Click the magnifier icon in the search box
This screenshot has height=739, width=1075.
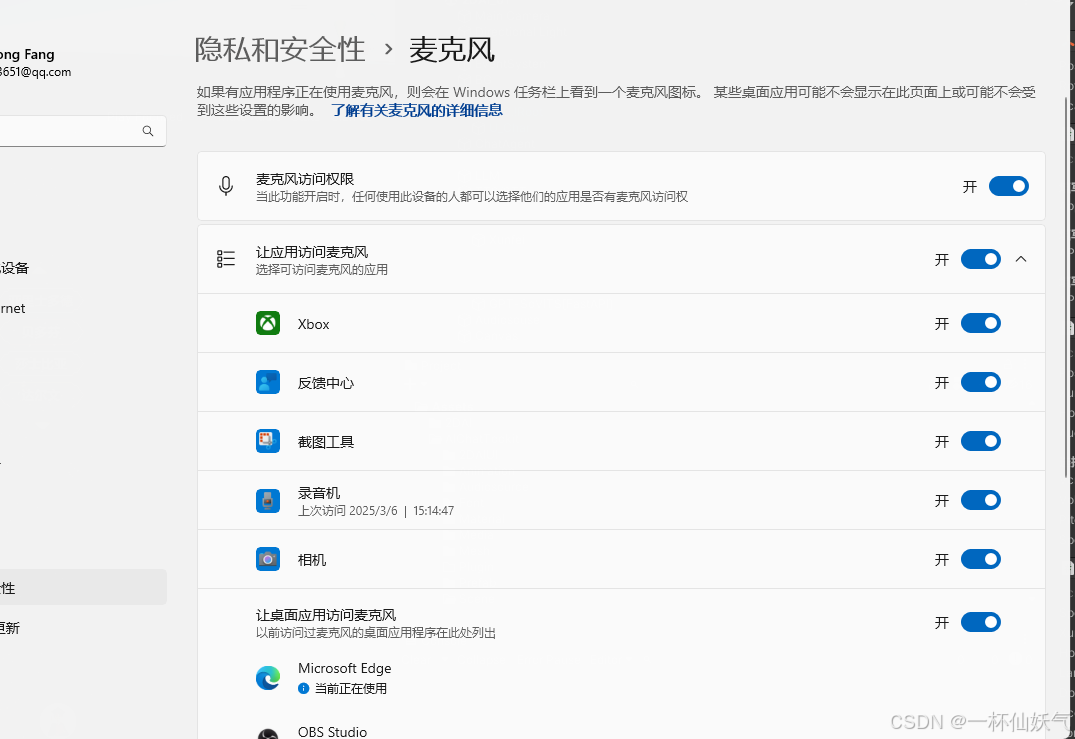click(x=148, y=130)
